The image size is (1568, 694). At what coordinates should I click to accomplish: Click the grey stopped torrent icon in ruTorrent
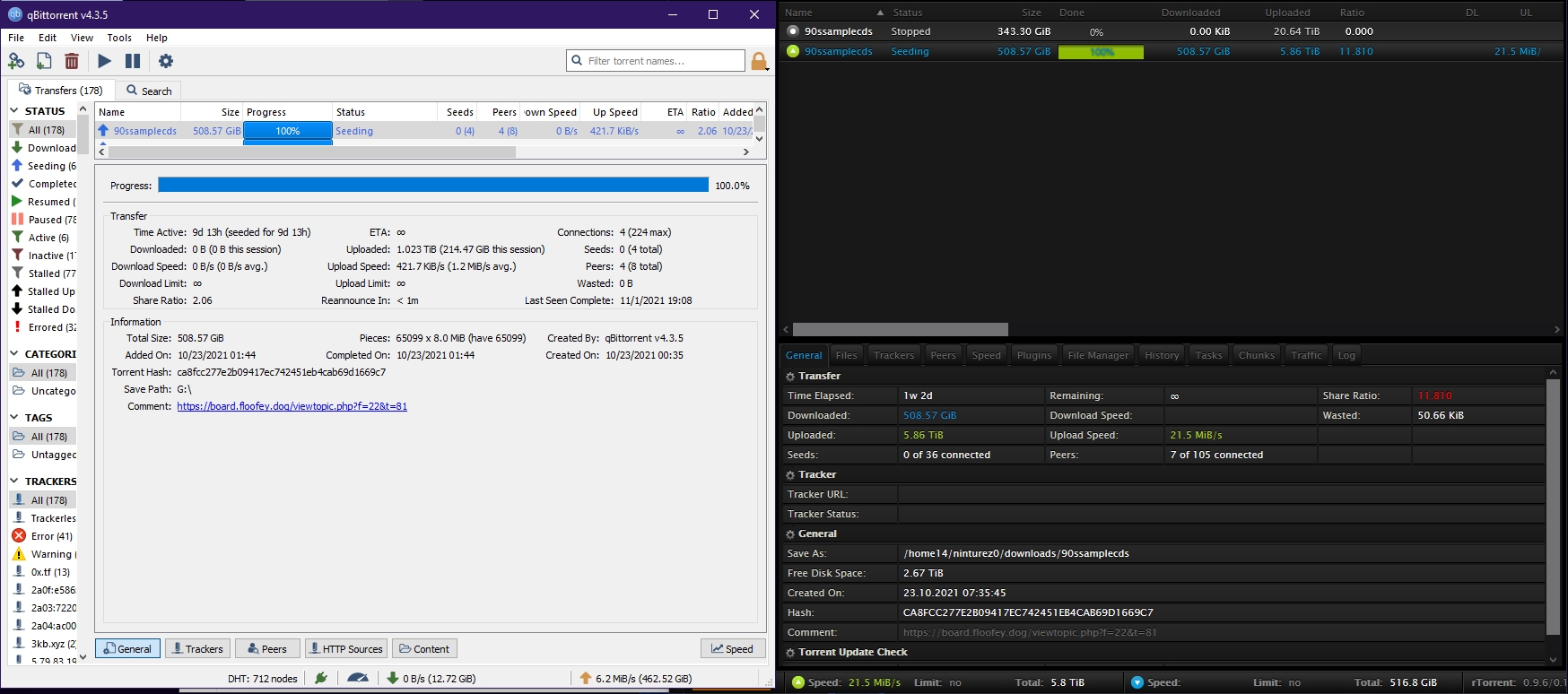[792, 30]
